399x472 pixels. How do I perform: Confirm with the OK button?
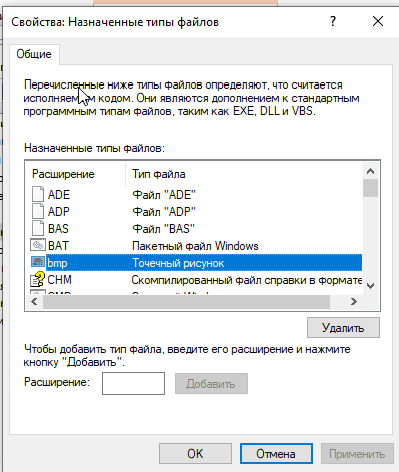click(195, 454)
